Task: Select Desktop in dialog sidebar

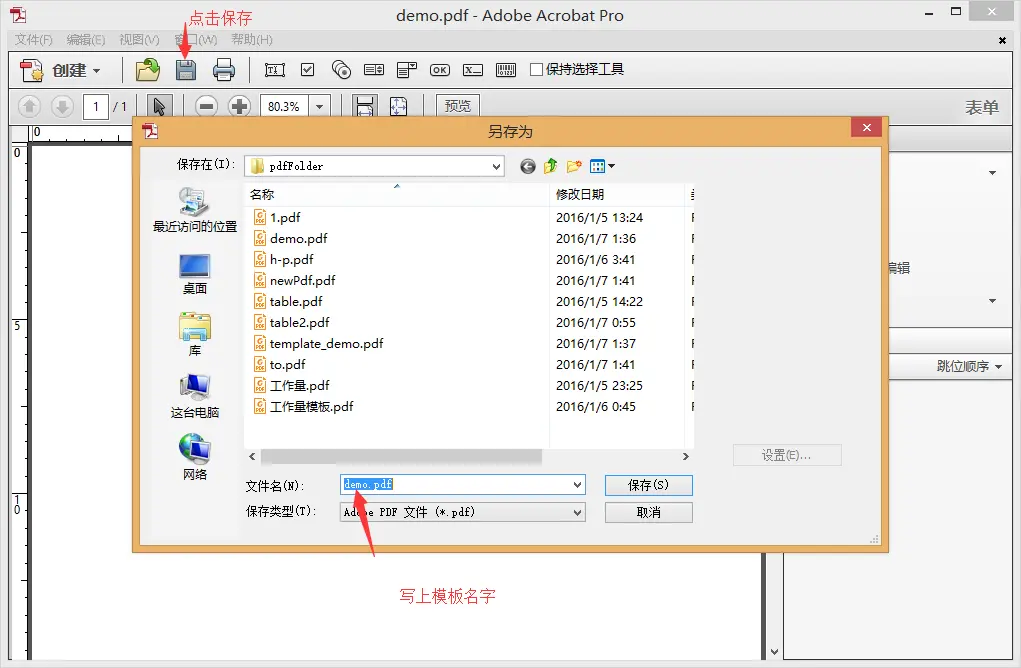Action: click(x=195, y=274)
